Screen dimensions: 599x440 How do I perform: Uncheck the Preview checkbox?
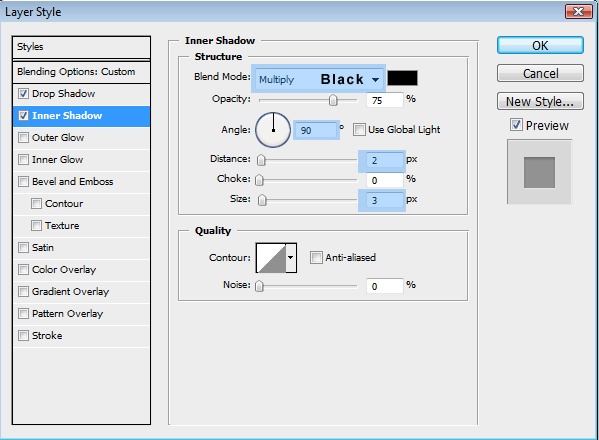516,125
